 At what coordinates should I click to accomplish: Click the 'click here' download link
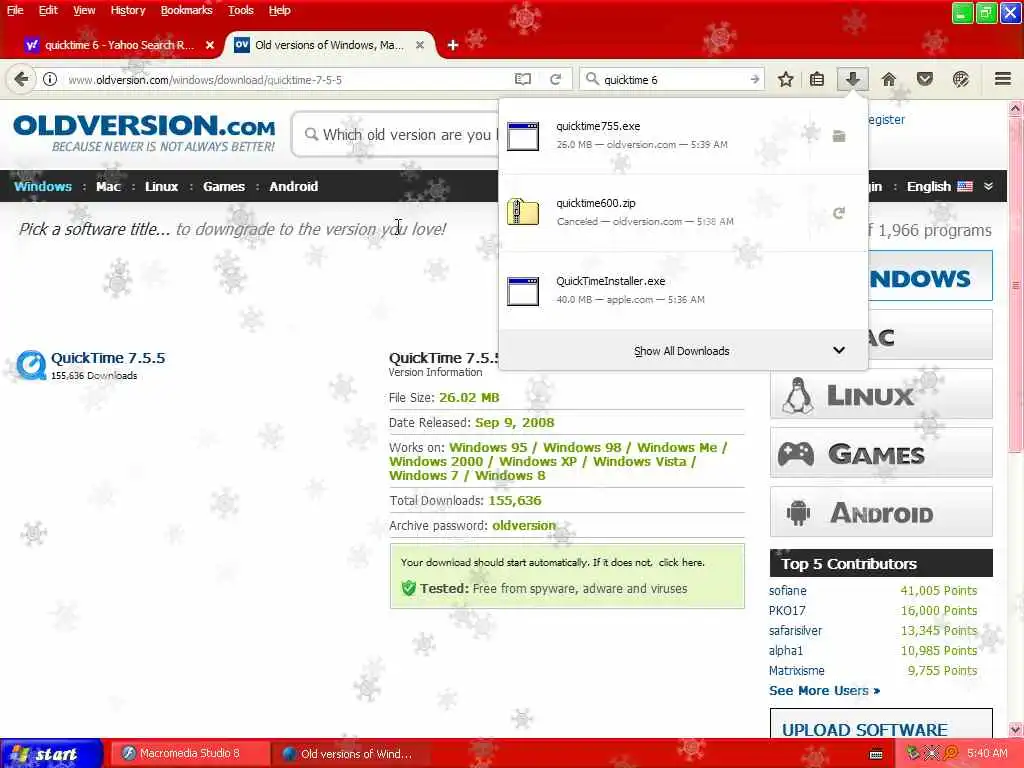coord(681,562)
